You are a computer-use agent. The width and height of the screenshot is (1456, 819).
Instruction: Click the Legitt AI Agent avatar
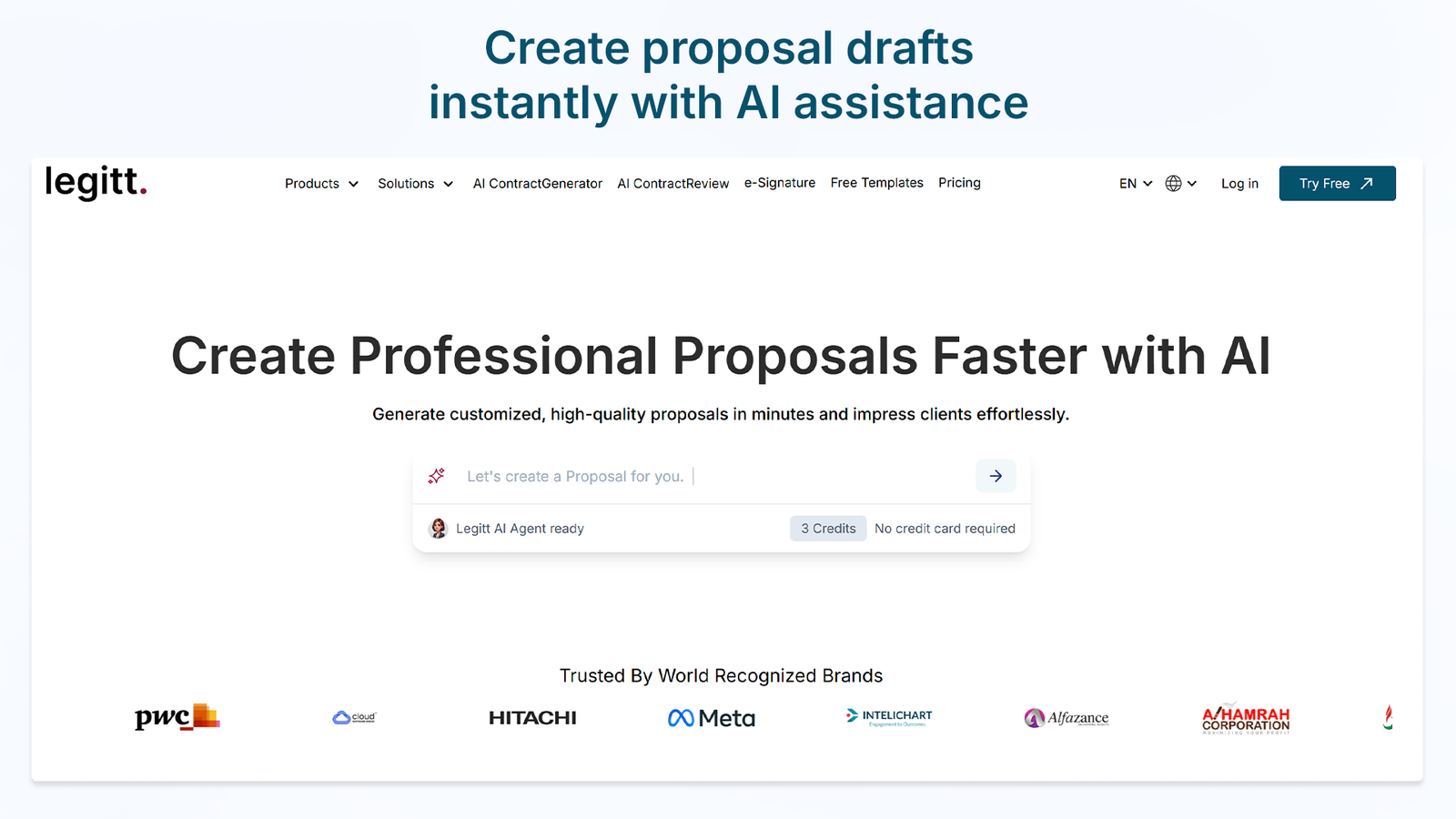point(438,529)
